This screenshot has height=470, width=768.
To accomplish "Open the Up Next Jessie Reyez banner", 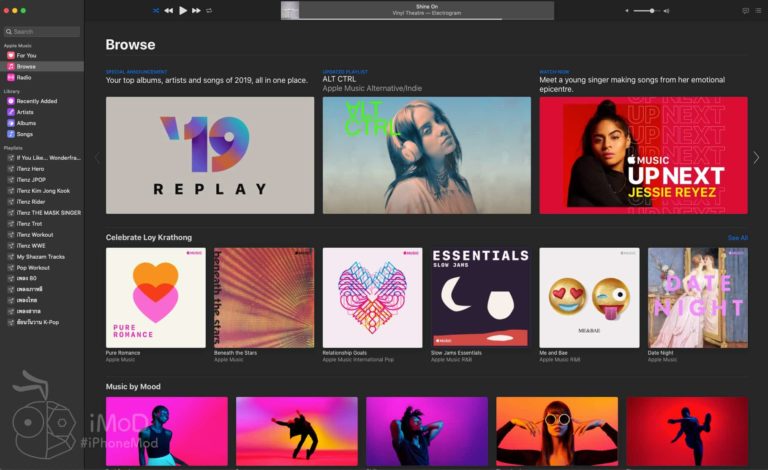I will click(x=644, y=155).
